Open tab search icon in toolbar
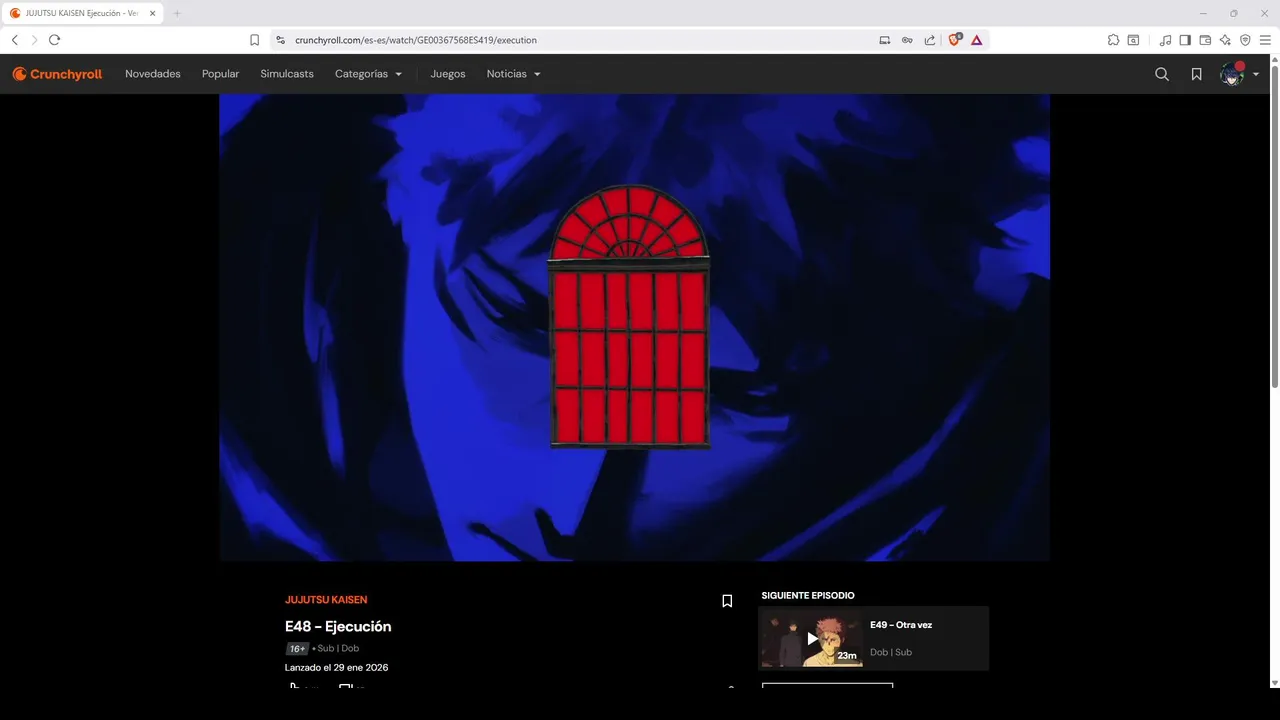This screenshot has height=720, width=1280. (1133, 40)
